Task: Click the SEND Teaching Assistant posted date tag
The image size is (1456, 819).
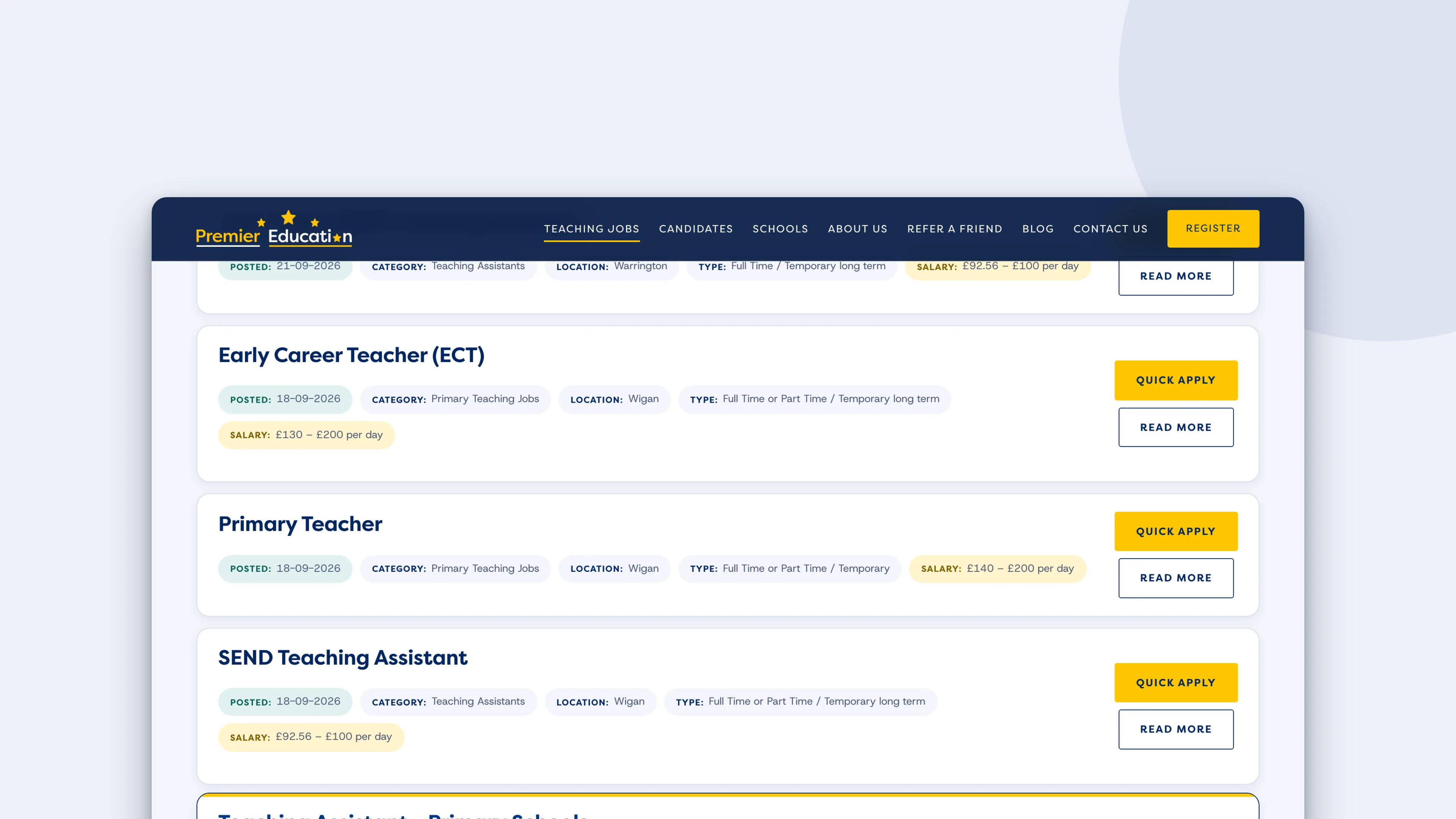Action: coord(285,701)
